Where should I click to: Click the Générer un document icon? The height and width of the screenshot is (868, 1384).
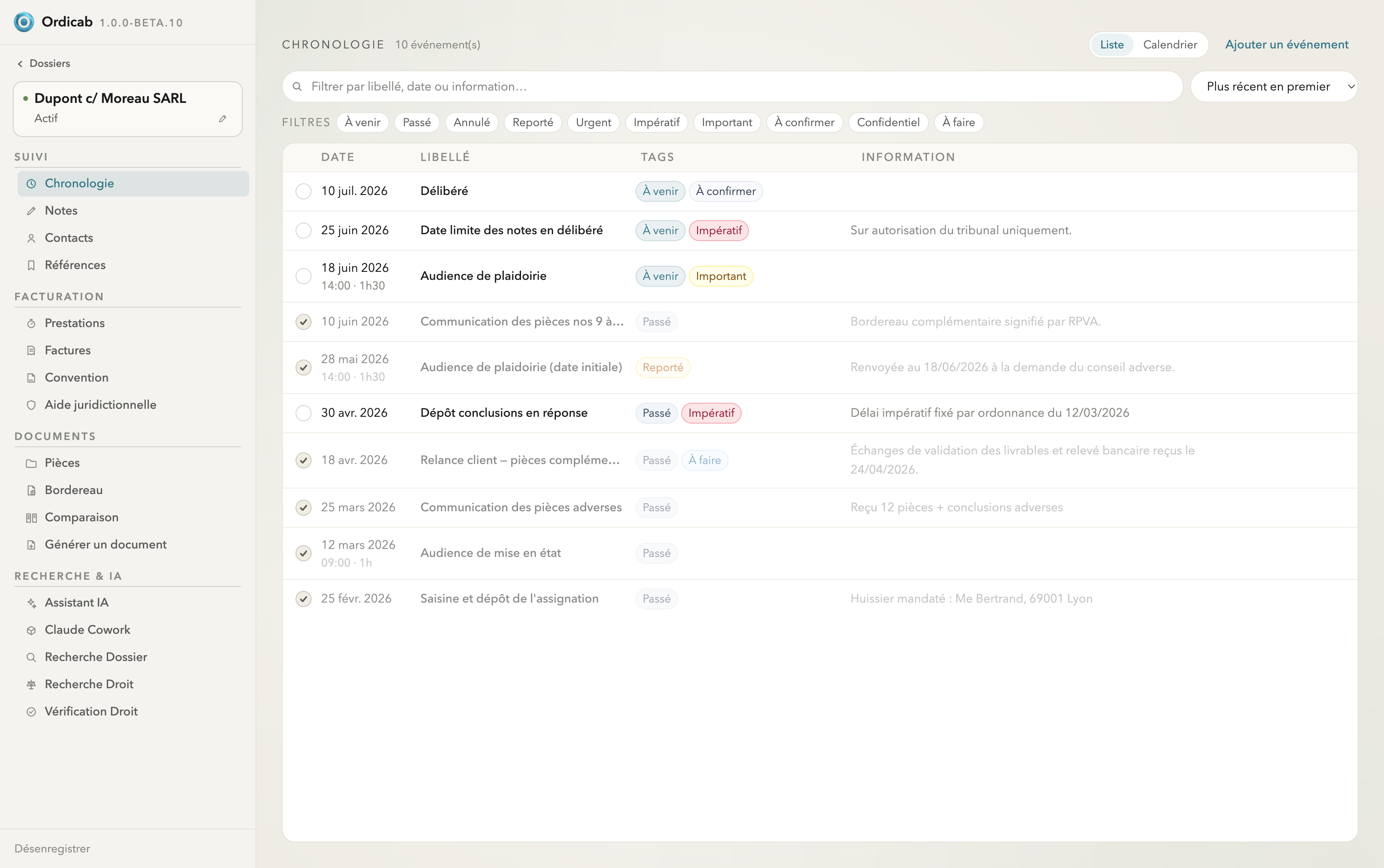(32, 545)
